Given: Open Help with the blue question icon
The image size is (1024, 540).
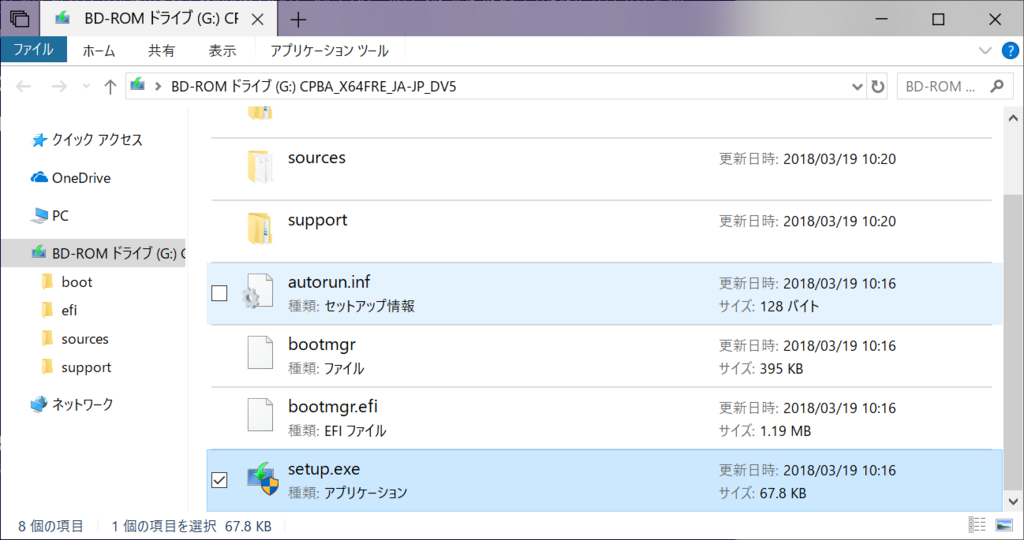Looking at the screenshot, I should 1010,50.
